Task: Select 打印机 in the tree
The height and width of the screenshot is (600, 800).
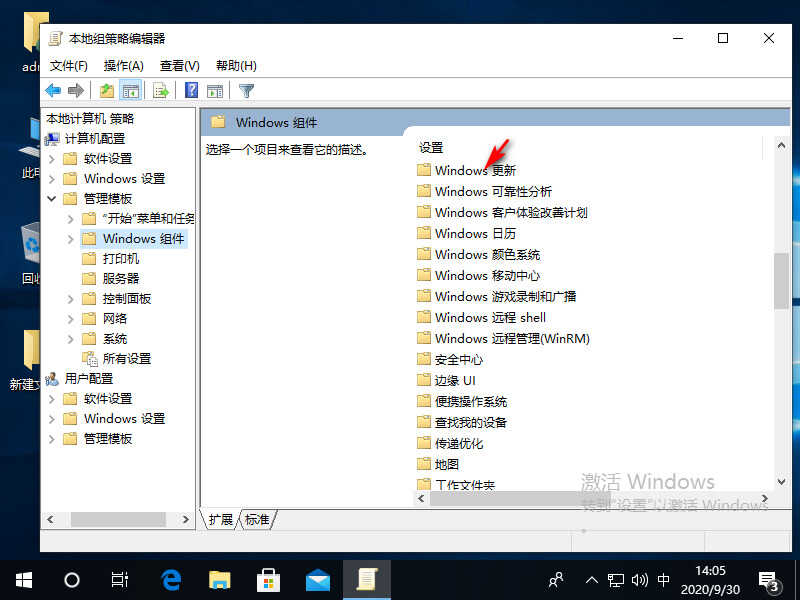Action: (111, 259)
